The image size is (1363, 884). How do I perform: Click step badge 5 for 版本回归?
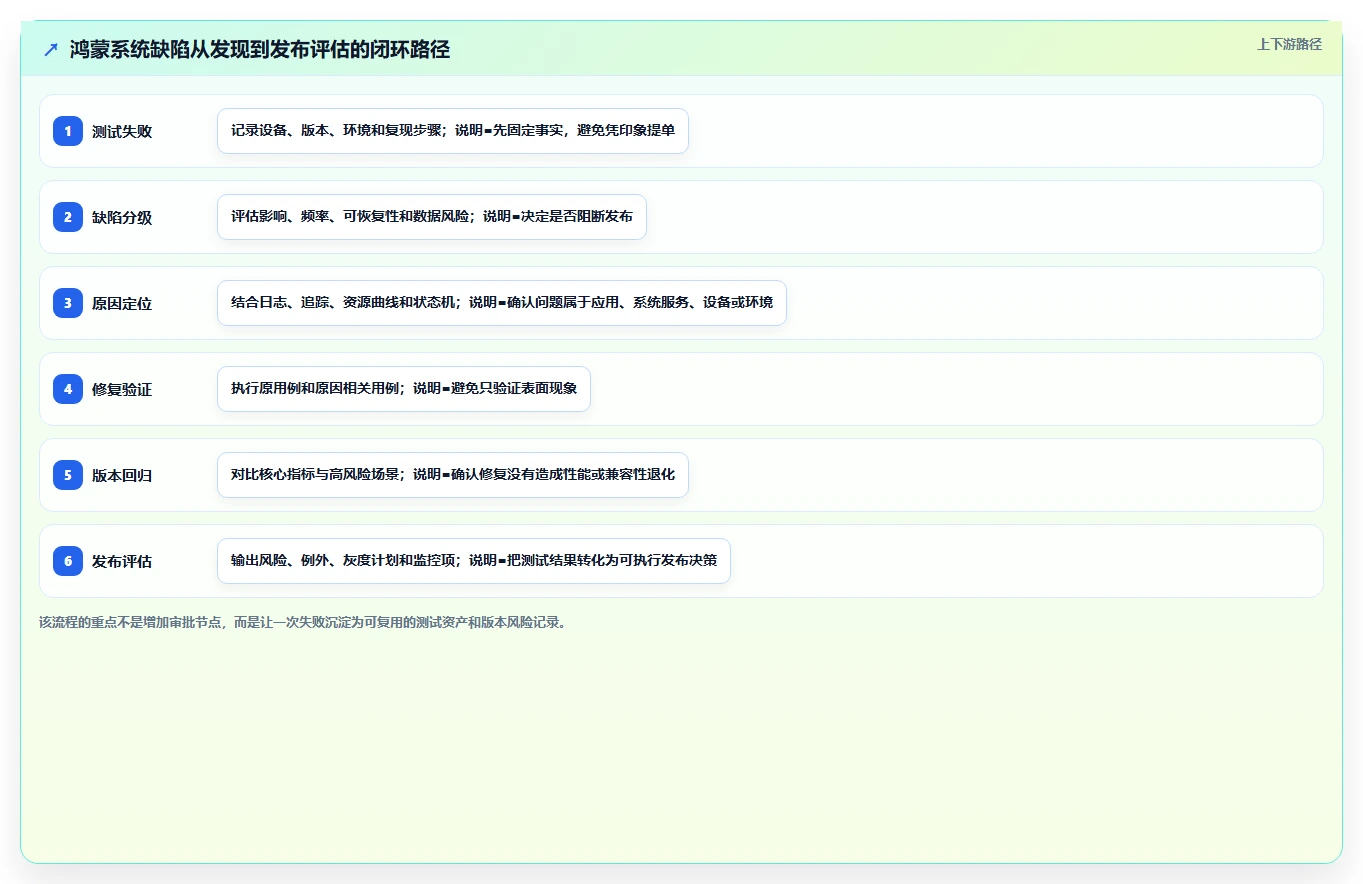pyautogui.click(x=68, y=475)
